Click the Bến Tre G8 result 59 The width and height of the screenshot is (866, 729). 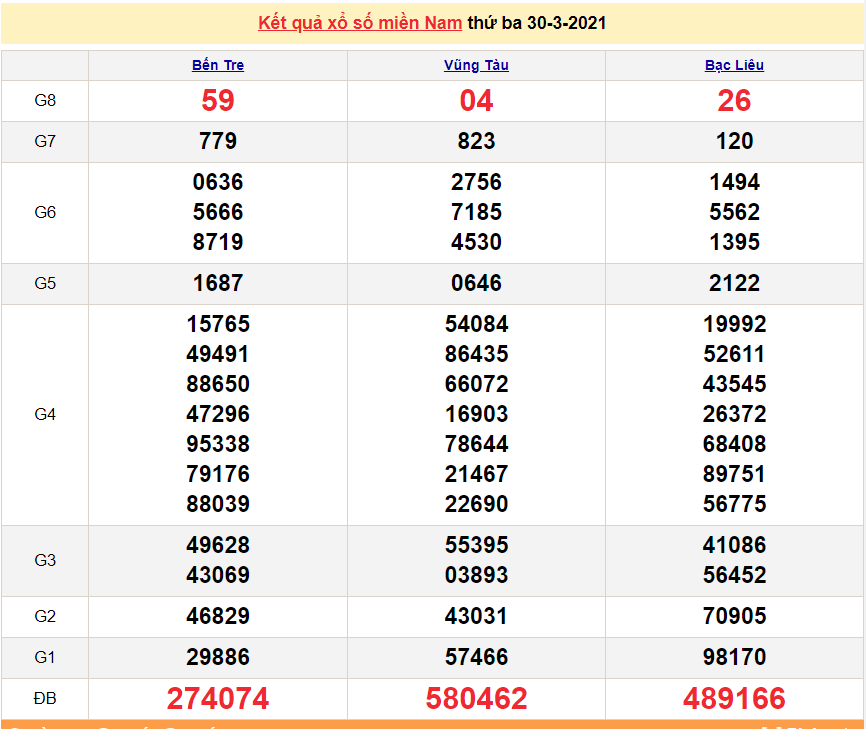[x=218, y=101]
